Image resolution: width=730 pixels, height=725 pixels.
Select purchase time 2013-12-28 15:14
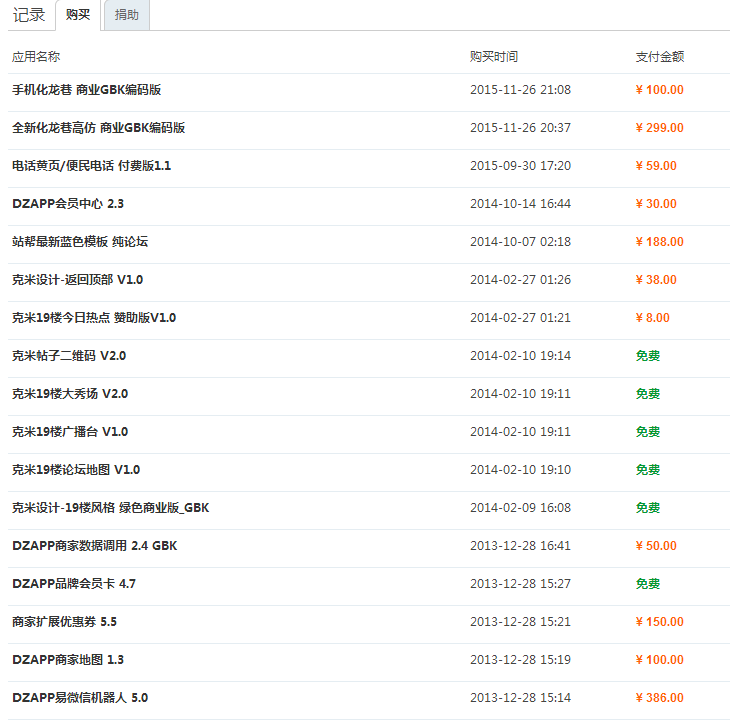pos(520,698)
